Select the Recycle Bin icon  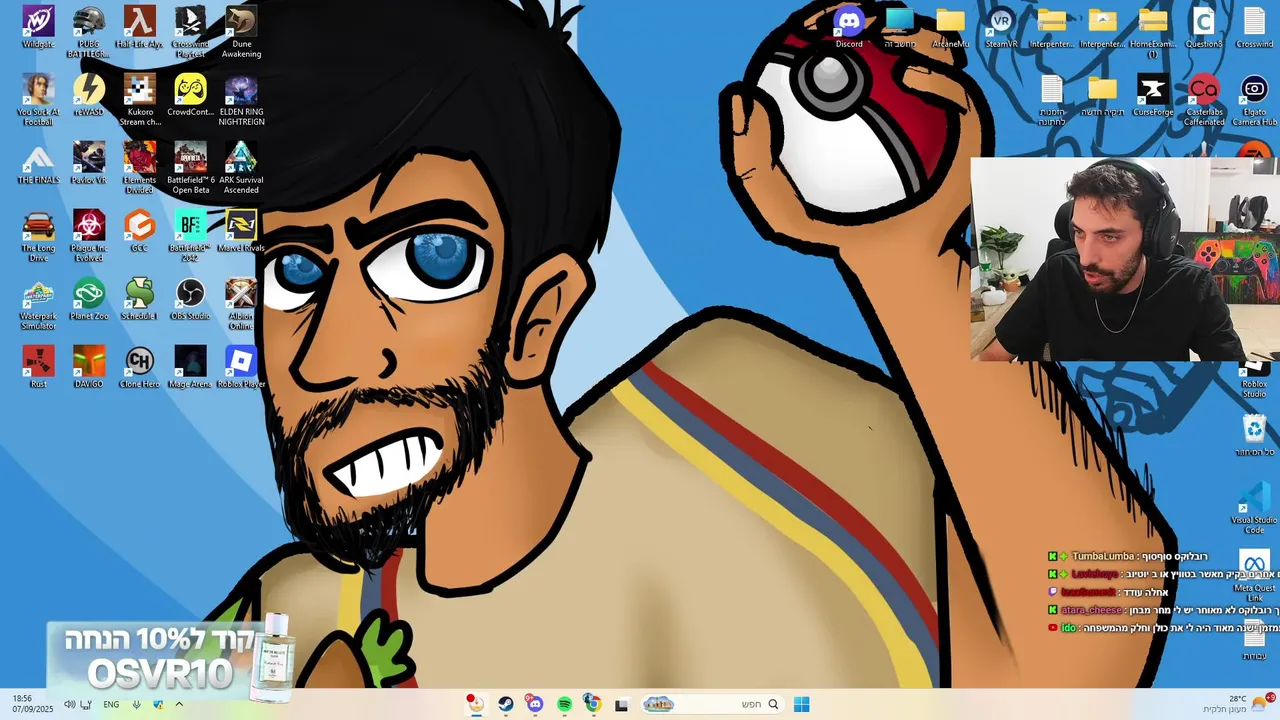tap(1254, 436)
